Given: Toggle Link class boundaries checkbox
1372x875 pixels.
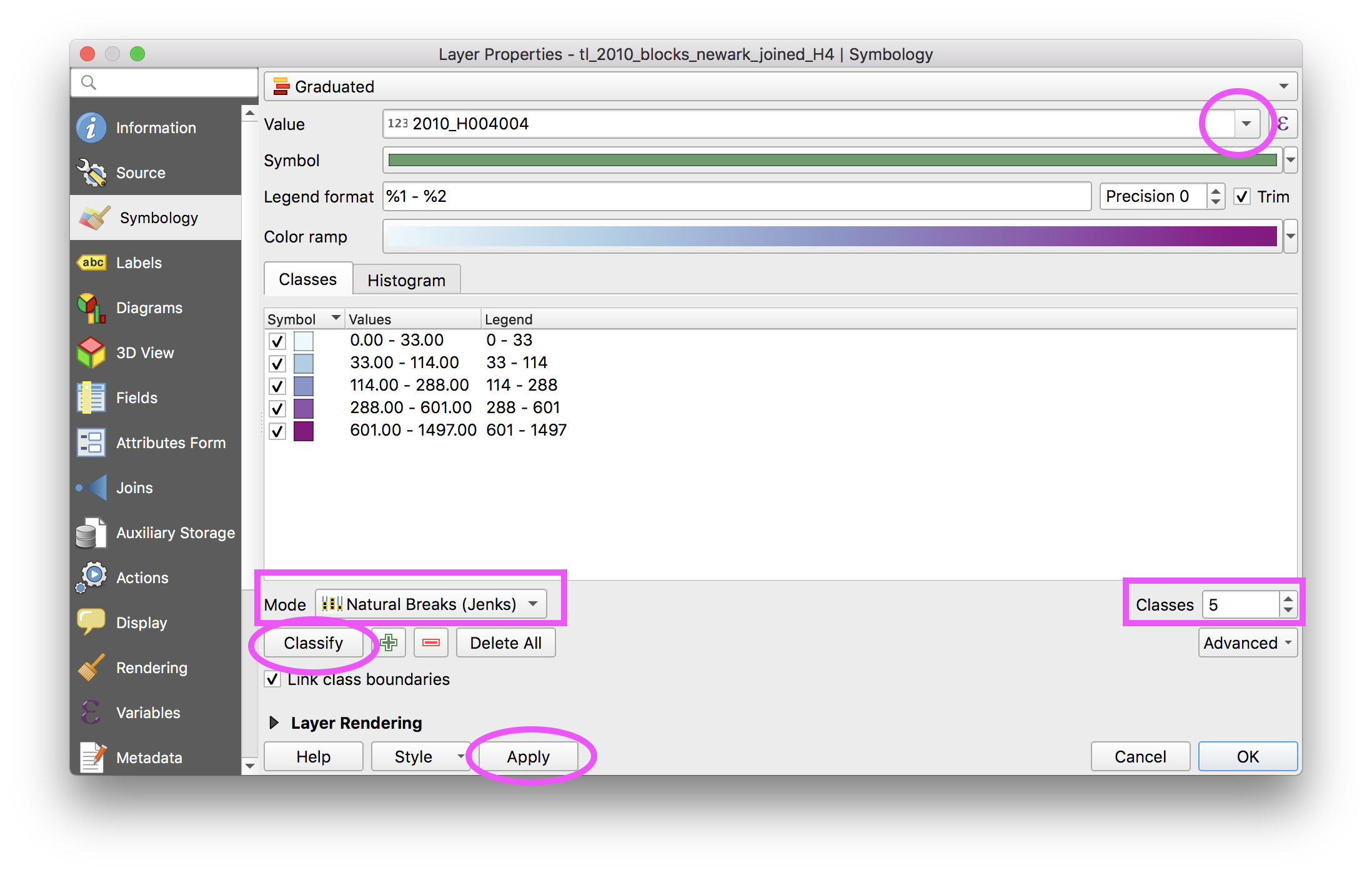Looking at the screenshot, I should (x=273, y=679).
